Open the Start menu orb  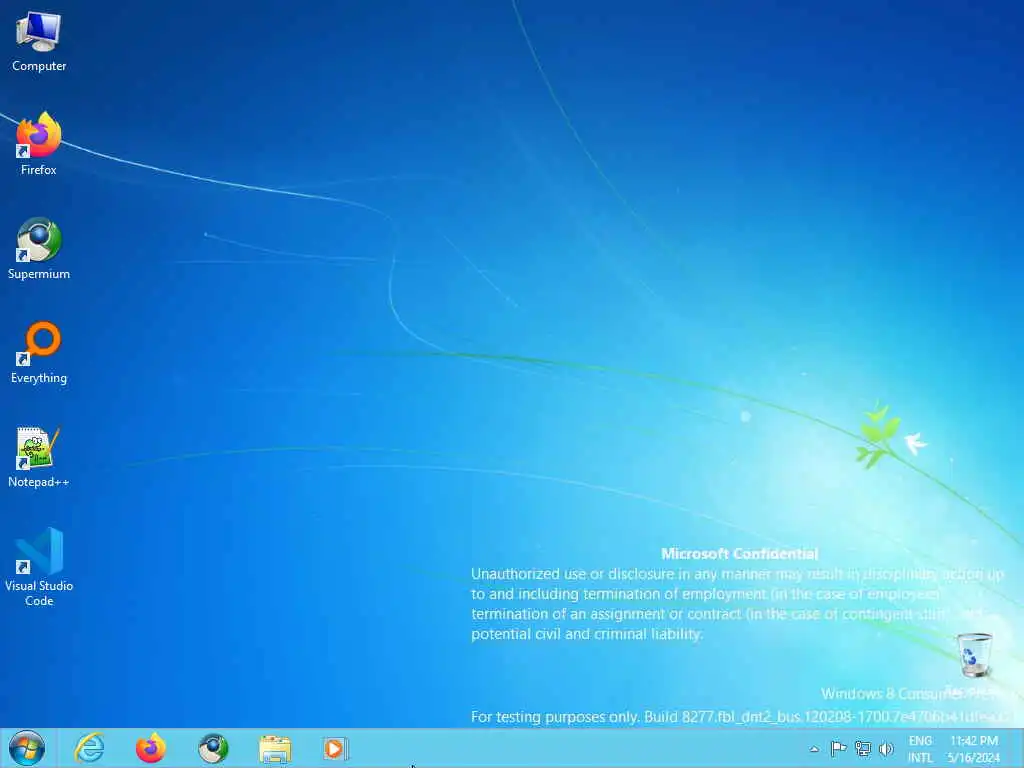[27, 748]
